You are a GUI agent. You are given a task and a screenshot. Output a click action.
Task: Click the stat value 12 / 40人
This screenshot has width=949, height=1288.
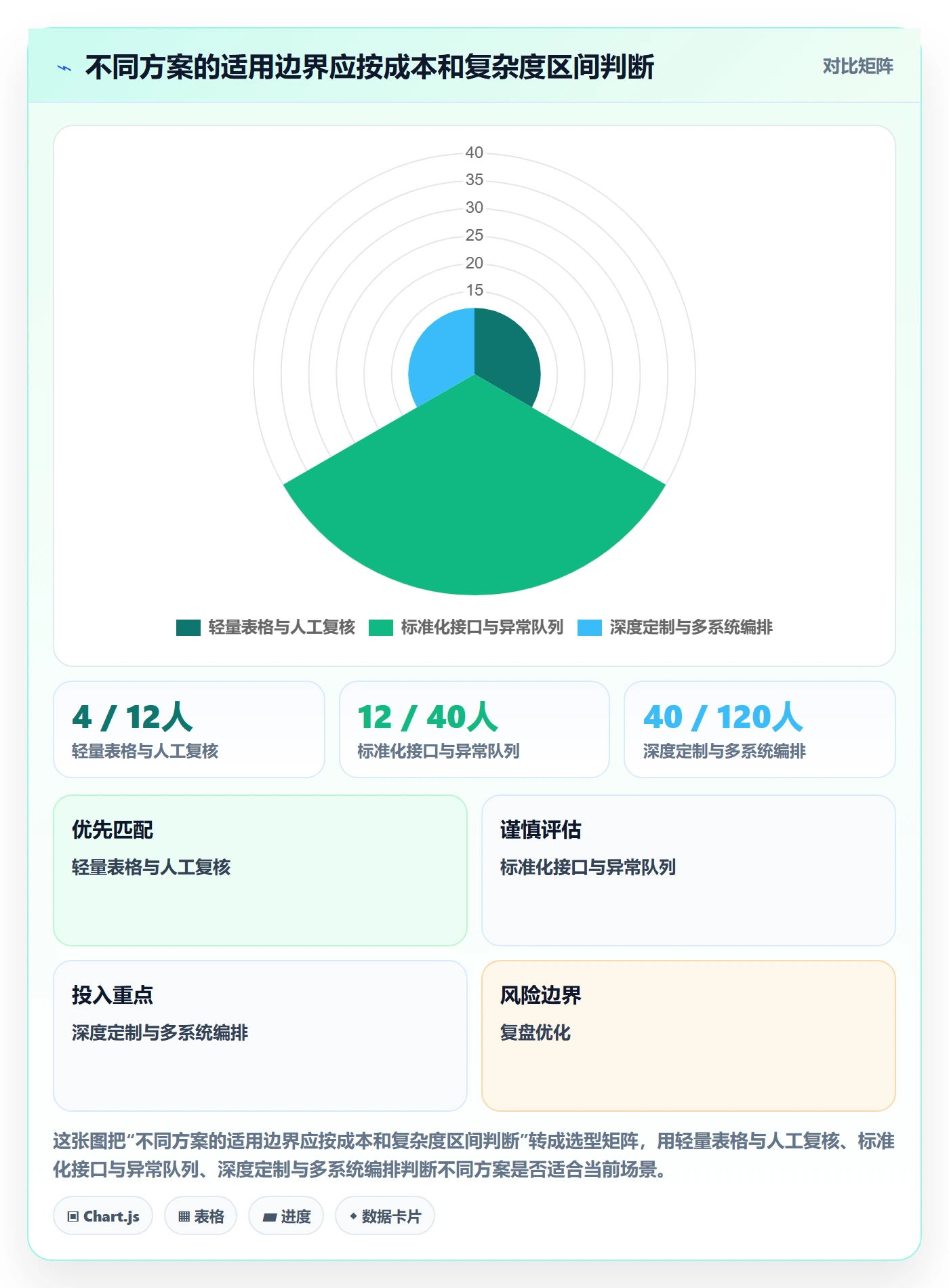(x=428, y=717)
